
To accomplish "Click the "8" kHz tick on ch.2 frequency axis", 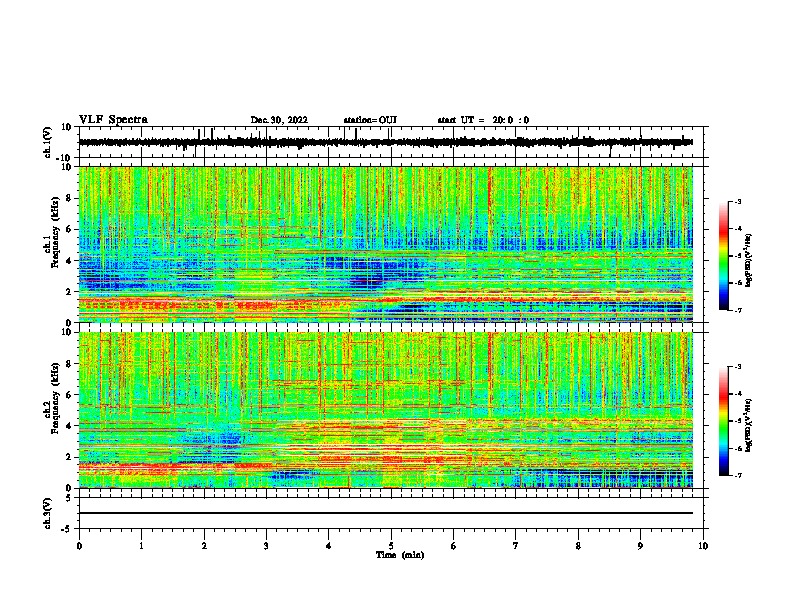I will pyautogui.click(x=69, y=364).
